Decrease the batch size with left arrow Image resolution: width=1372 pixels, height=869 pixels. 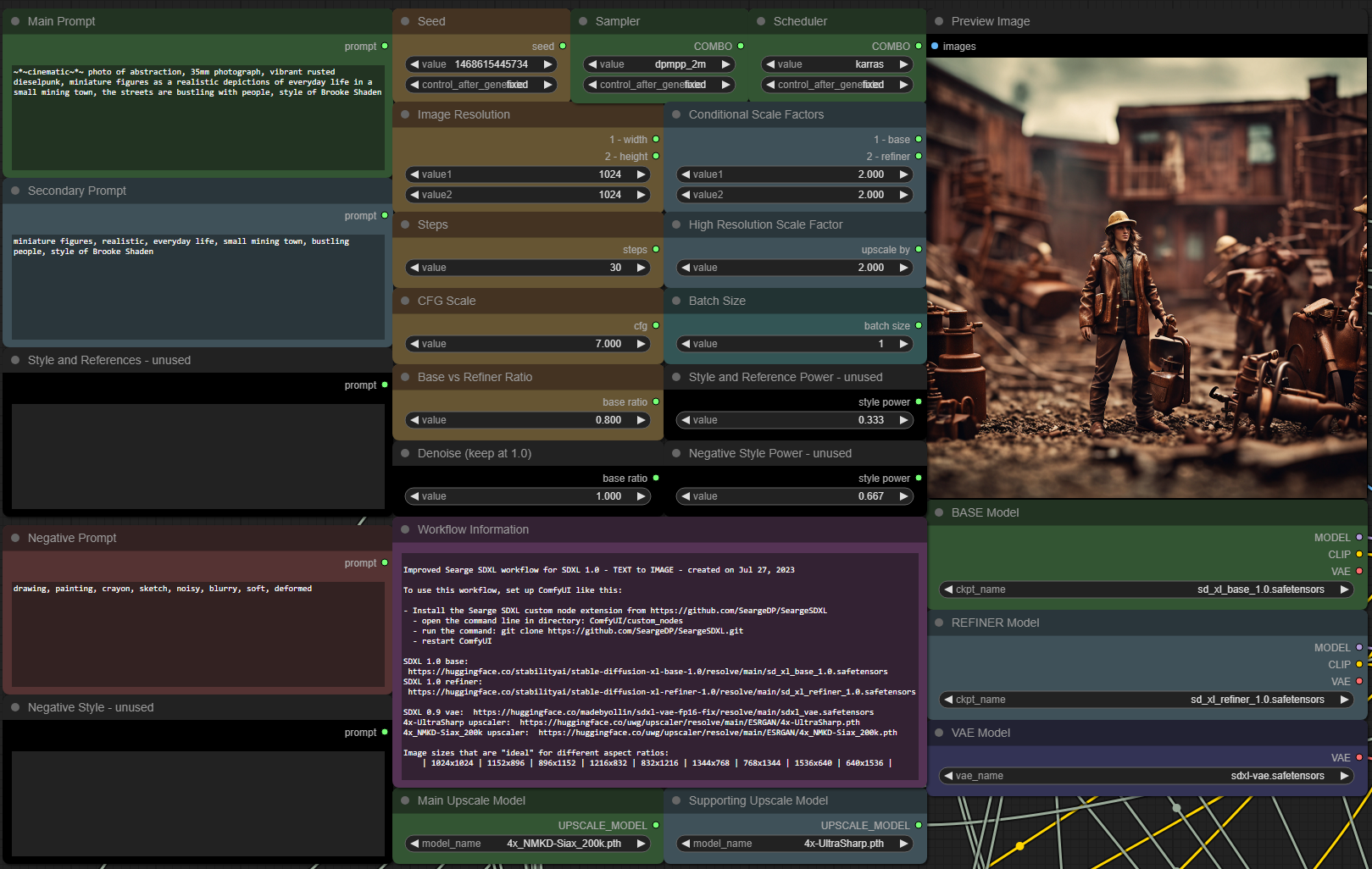pyautogui.click(x=686, y=344)
